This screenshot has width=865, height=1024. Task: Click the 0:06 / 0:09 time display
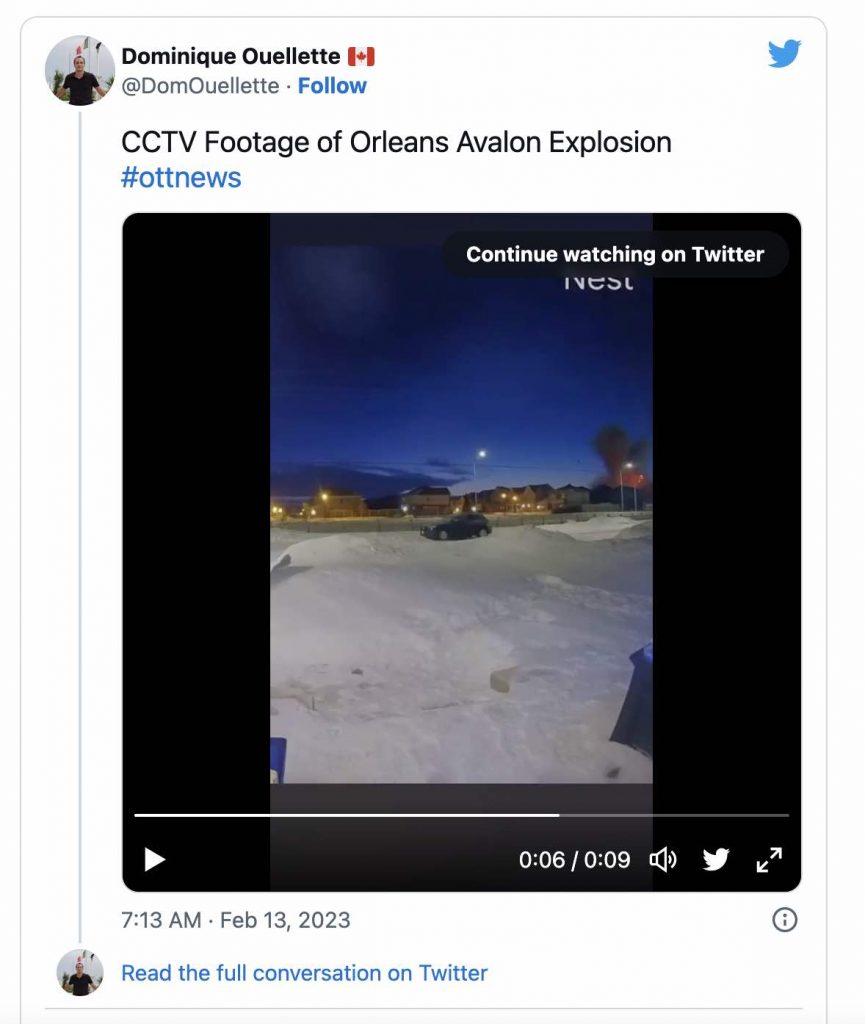coord(574,860)
